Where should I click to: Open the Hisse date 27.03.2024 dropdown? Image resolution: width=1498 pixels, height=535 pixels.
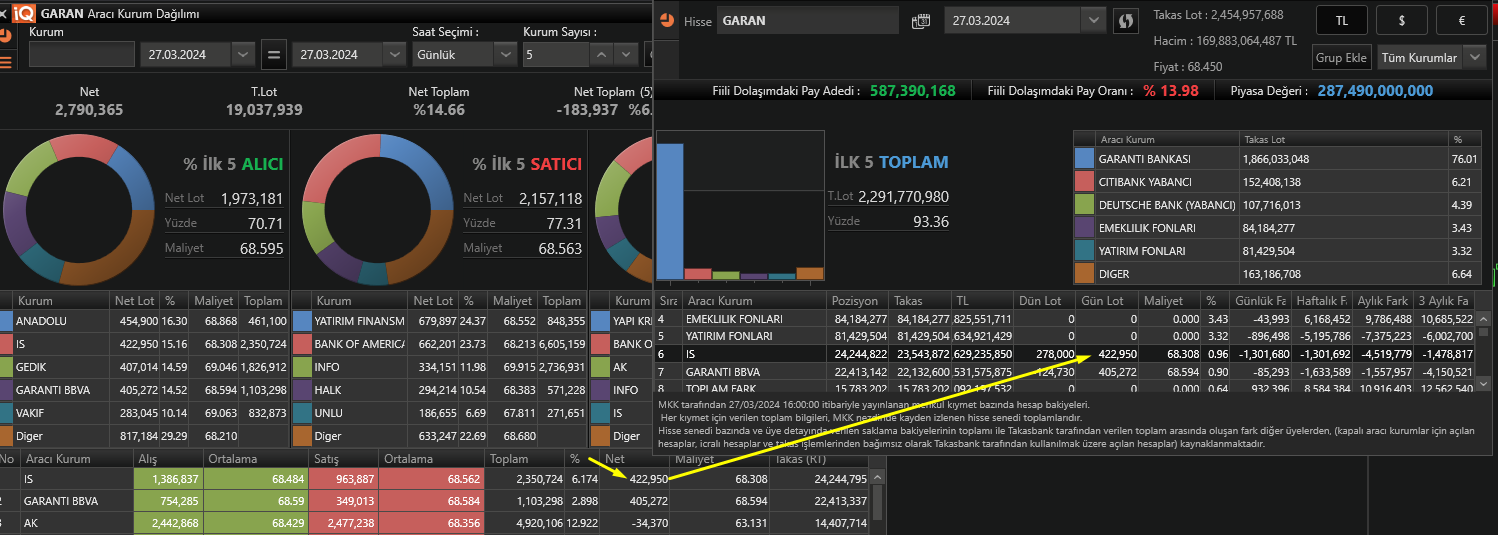1092,21
